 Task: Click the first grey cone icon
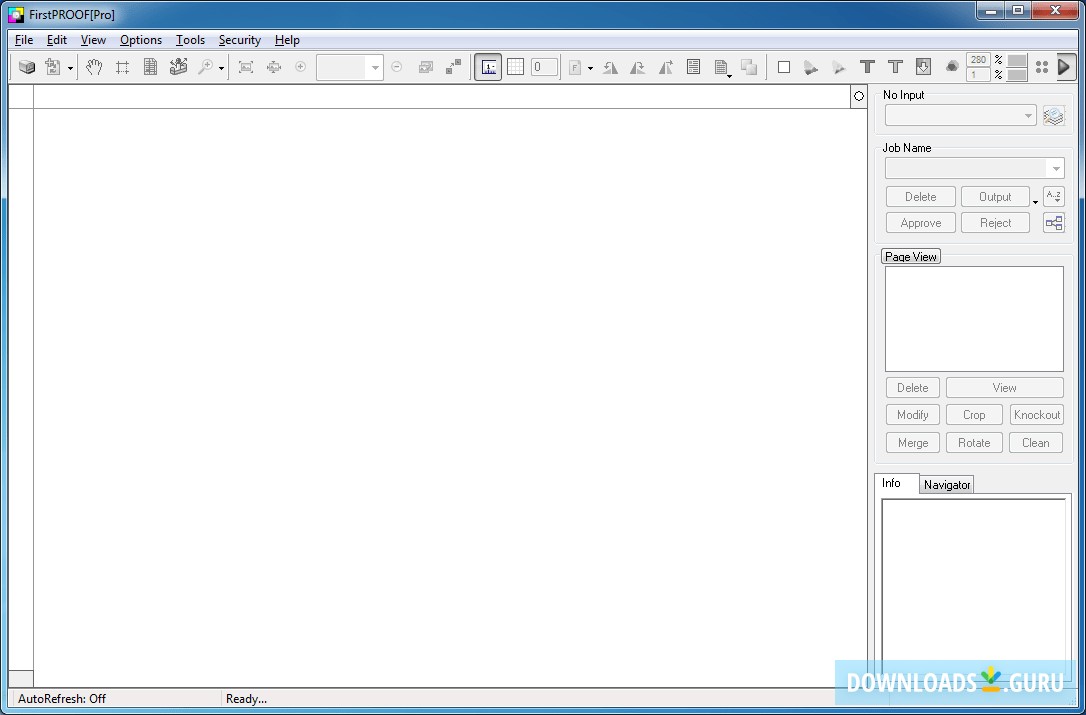click(810, 67)
